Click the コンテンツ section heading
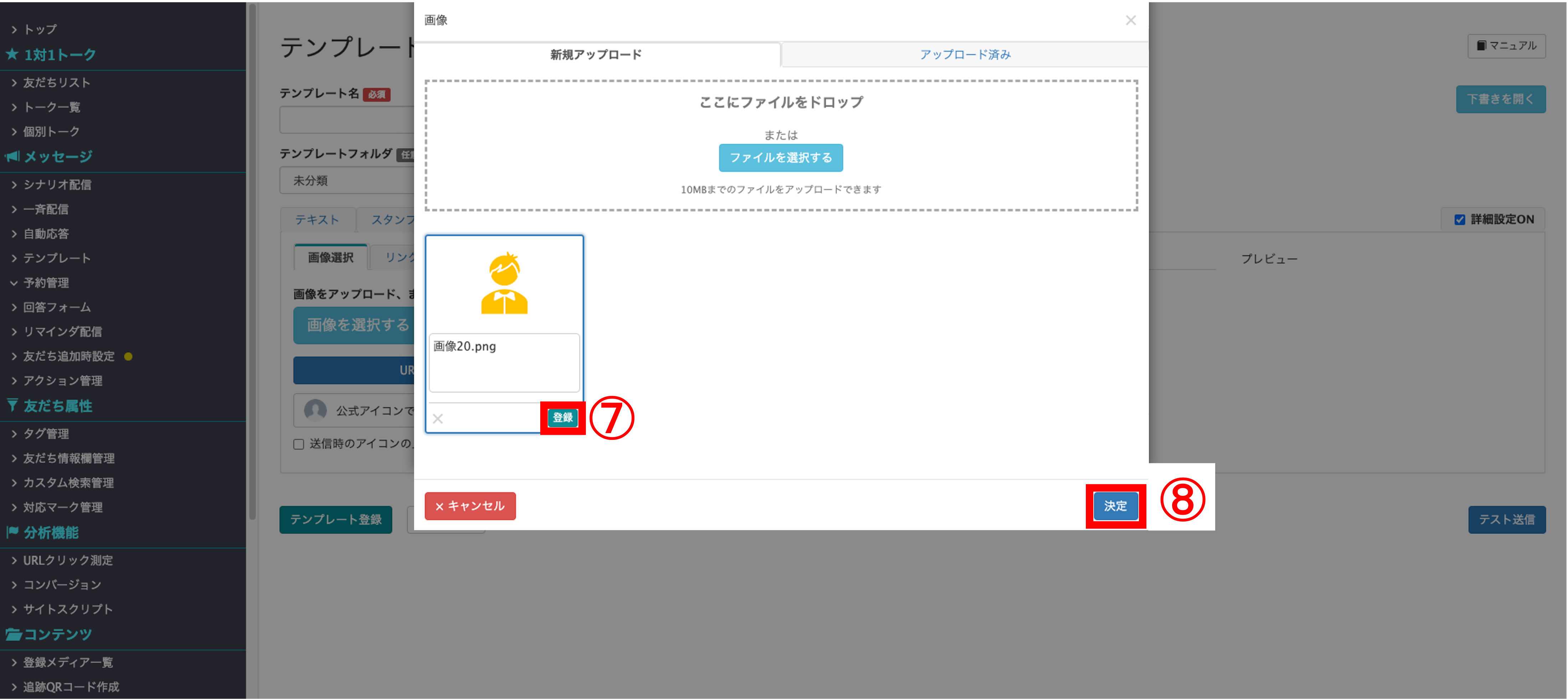 click(58, 634)
